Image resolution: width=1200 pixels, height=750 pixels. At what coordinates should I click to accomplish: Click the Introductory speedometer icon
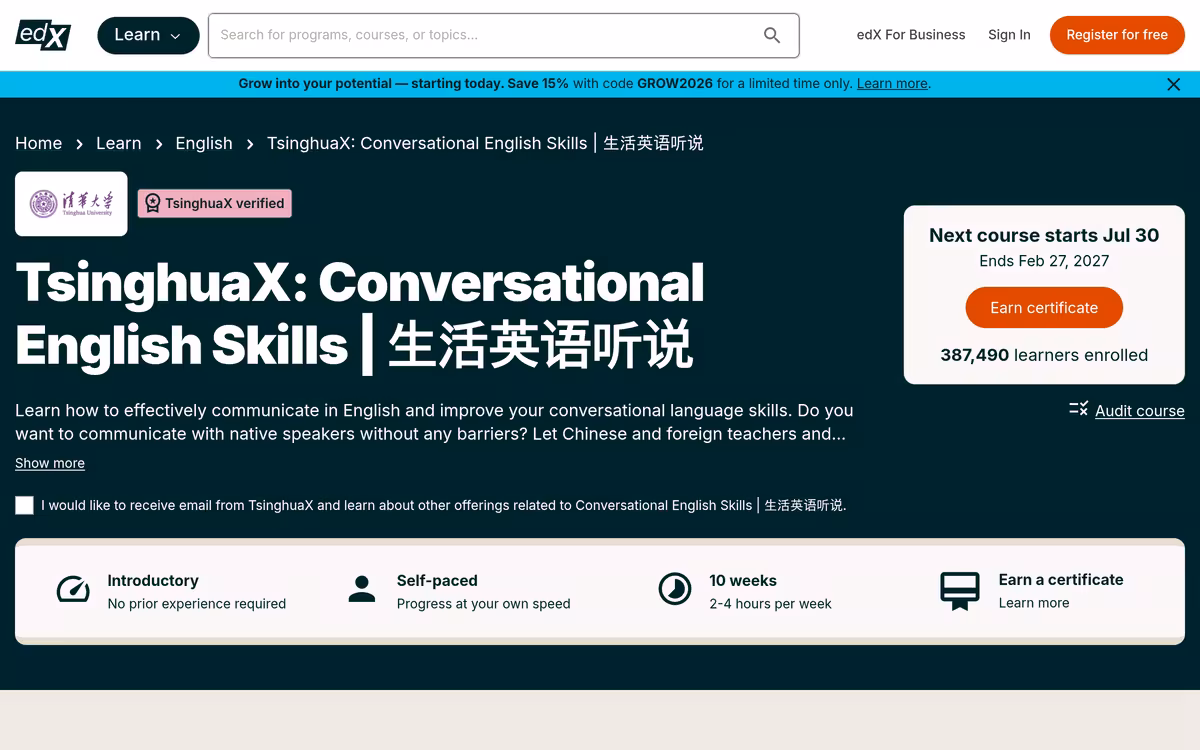73,590
